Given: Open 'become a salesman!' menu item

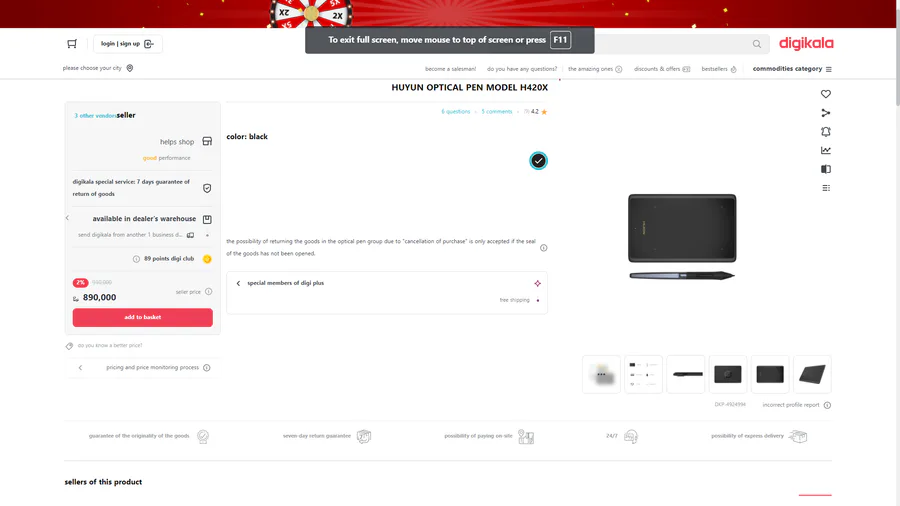Looking at the screenshot, I should [x=451, y=69].
